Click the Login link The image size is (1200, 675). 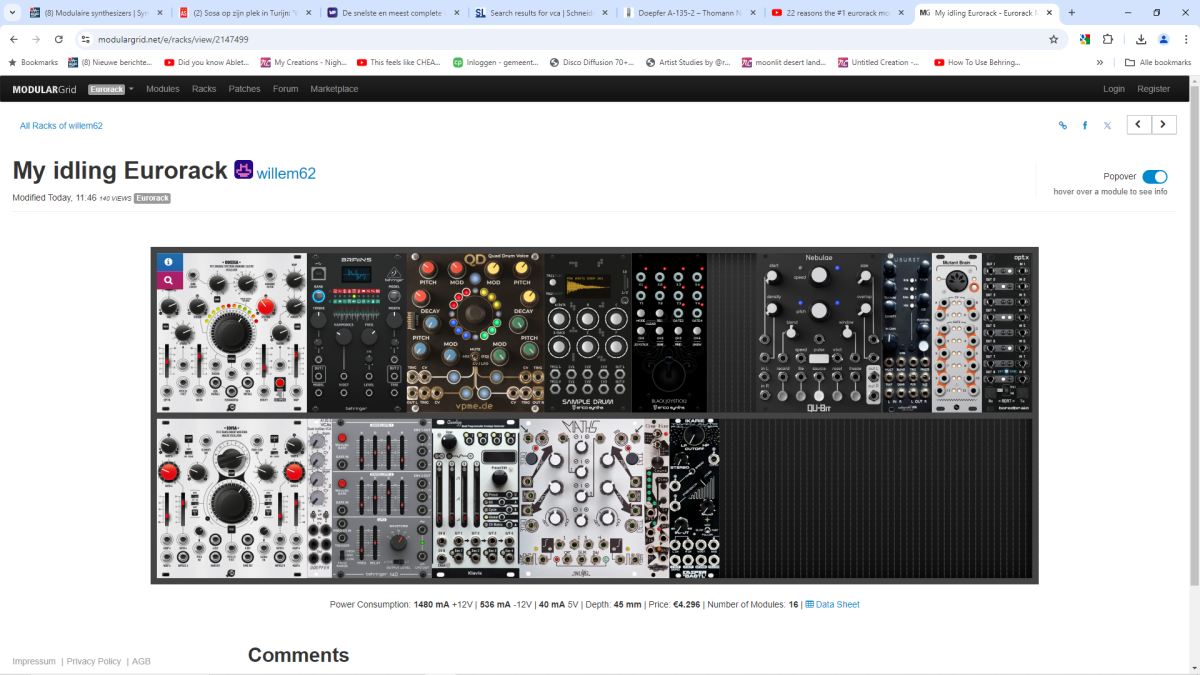click(1114, 89)
